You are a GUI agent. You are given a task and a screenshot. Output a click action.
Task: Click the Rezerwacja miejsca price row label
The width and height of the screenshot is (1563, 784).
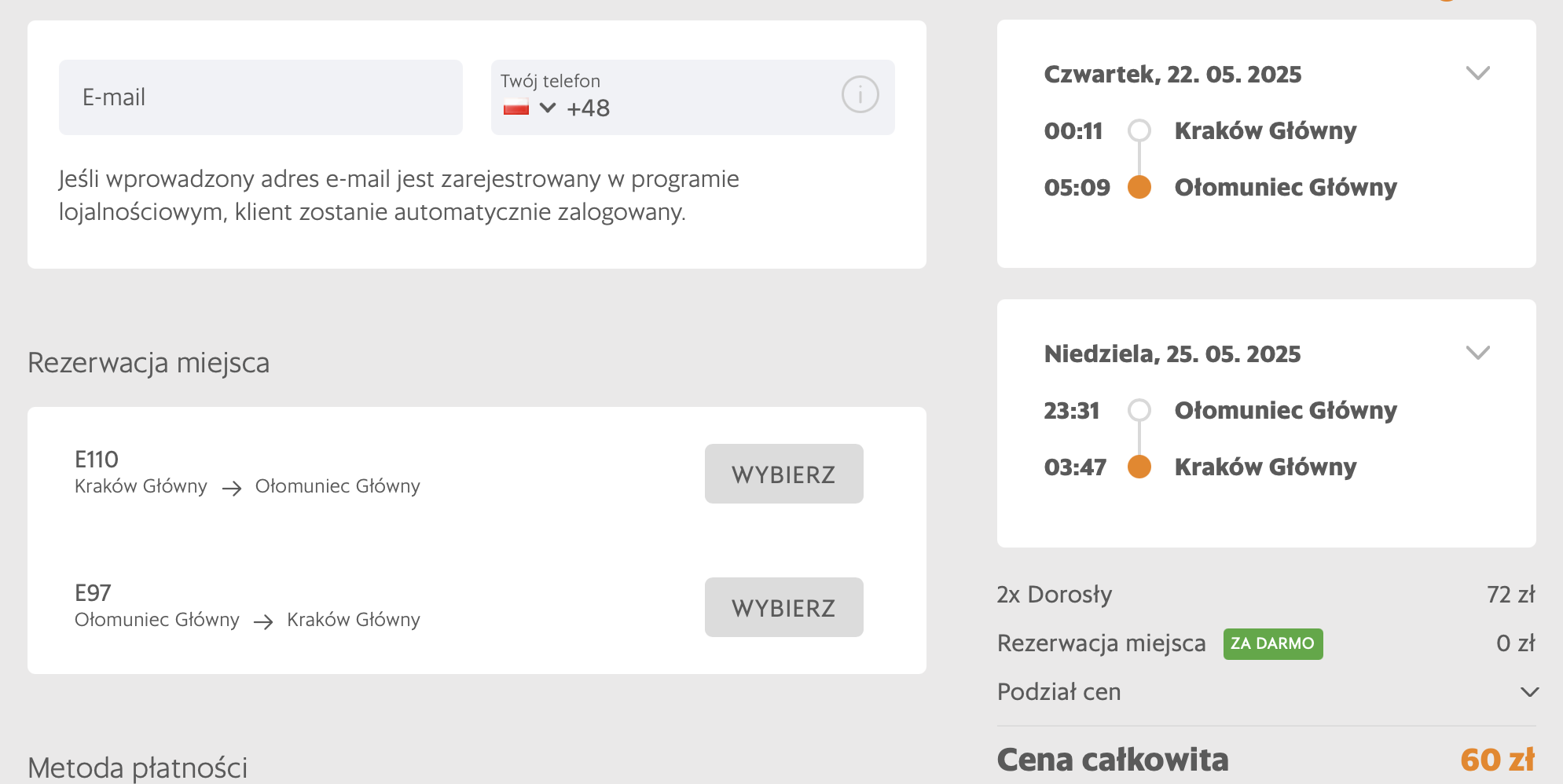coord(1101,643)
